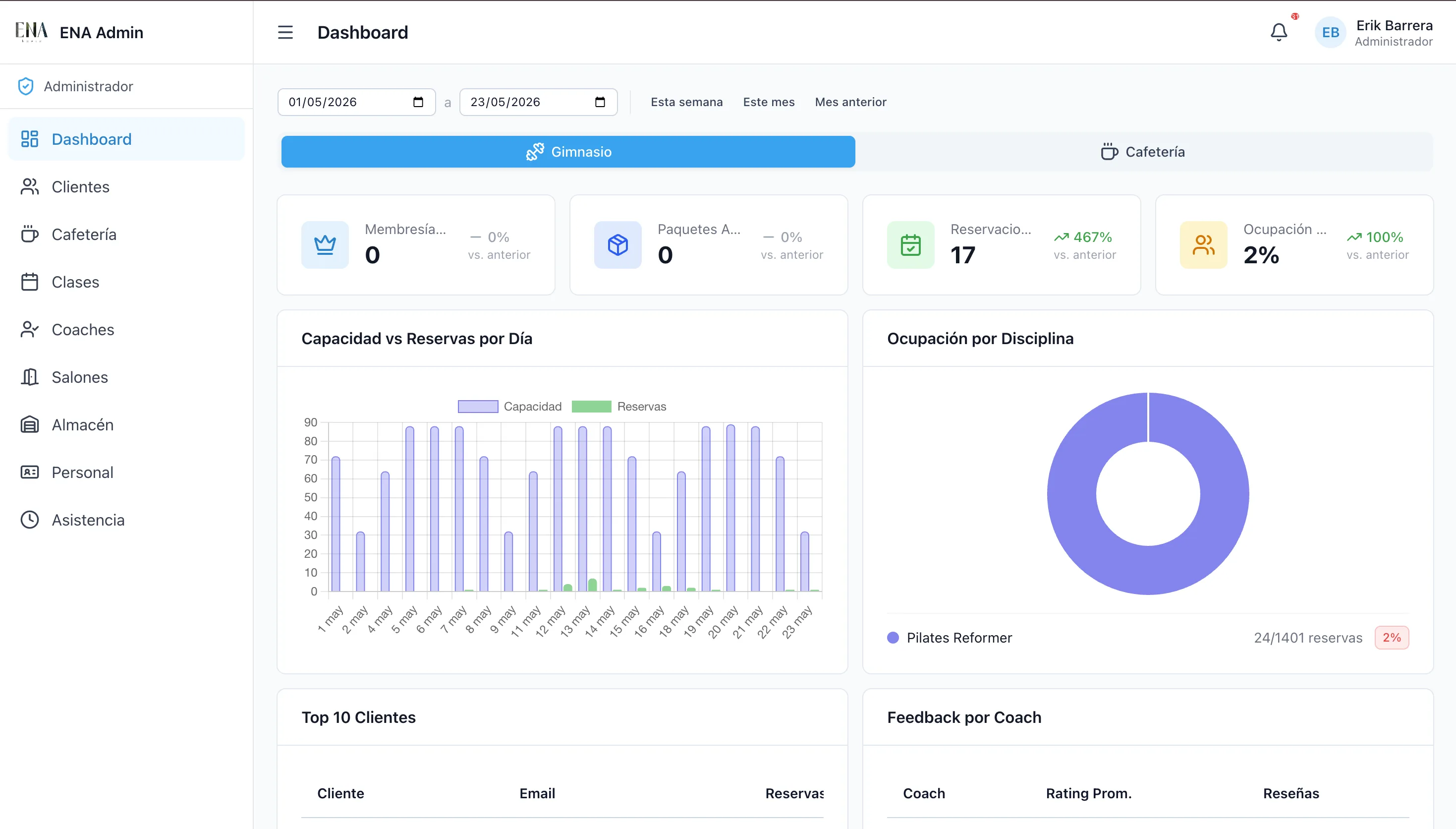Screen dimensions: 1456x829
Task: Click the Reservas column header in Top 10
Action: (x=794, y=793)
